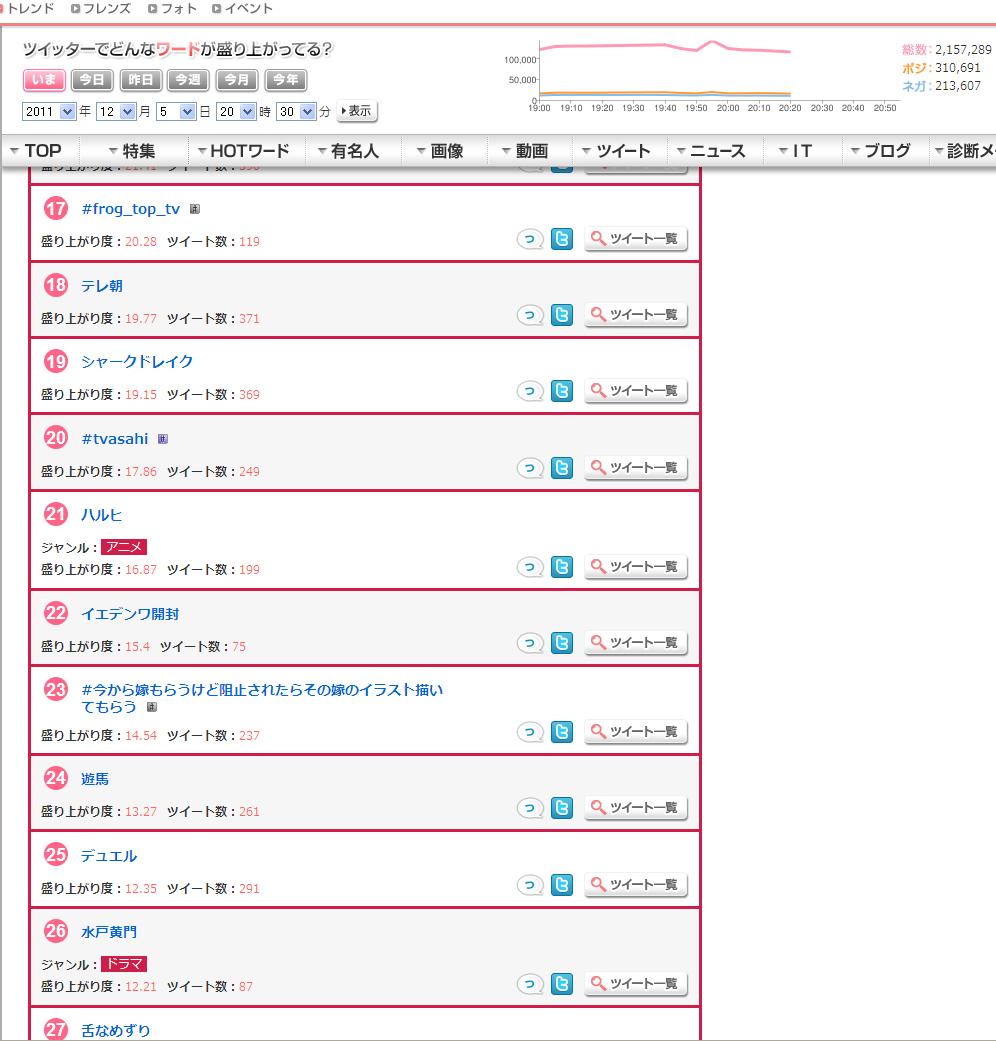The width and height of the screenshot is (996, 1041).
Task: Select the 昨日 time range
Action: (141, 80)
